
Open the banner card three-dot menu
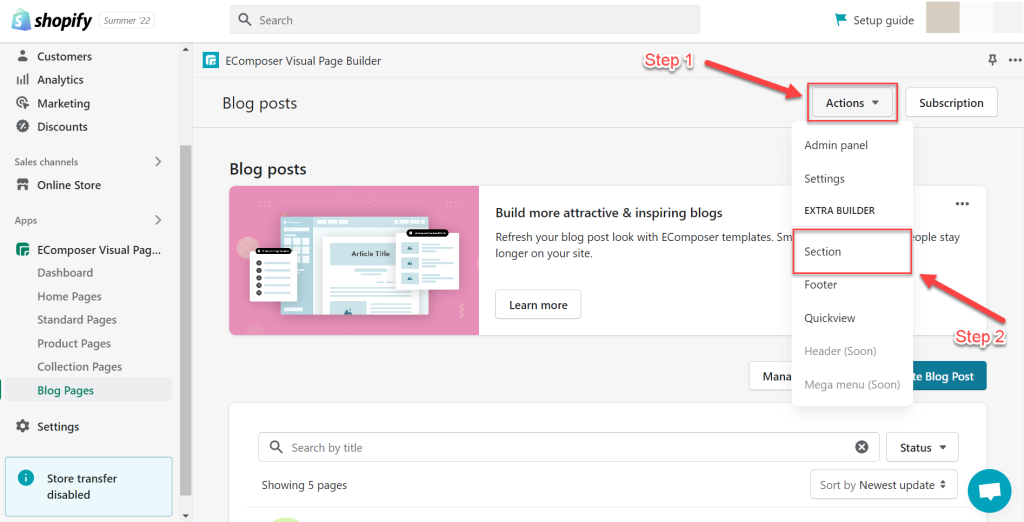pyautogui.click(x=962, y=204)
